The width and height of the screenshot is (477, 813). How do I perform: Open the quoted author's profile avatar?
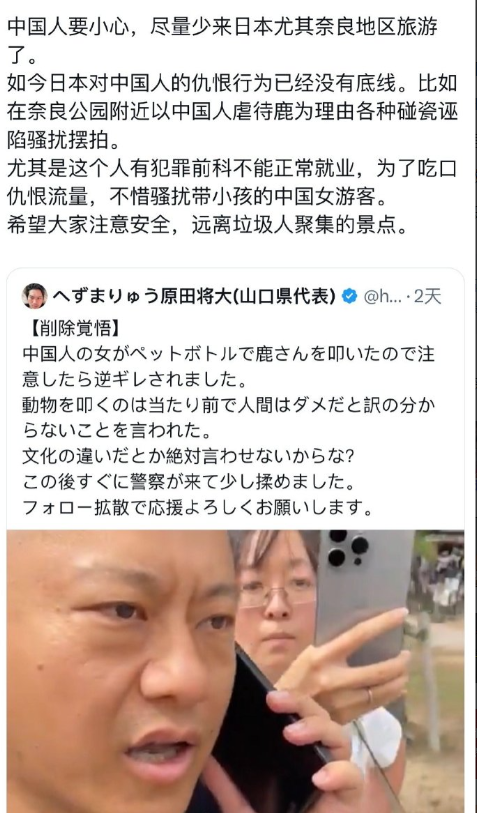[34, 296]
